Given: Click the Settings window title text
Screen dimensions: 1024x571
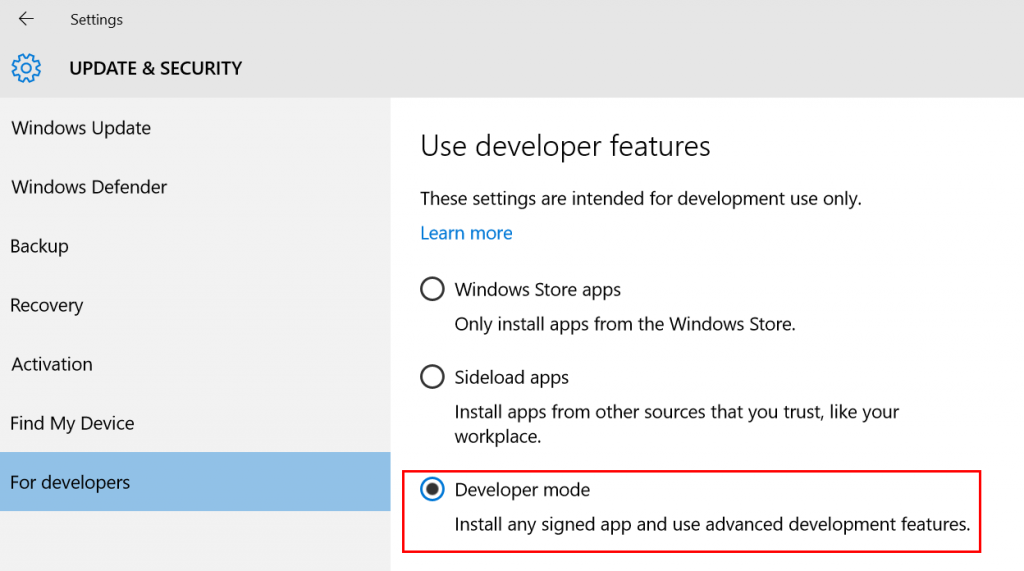Looking at the screenshot, I should tap(96, 19).
